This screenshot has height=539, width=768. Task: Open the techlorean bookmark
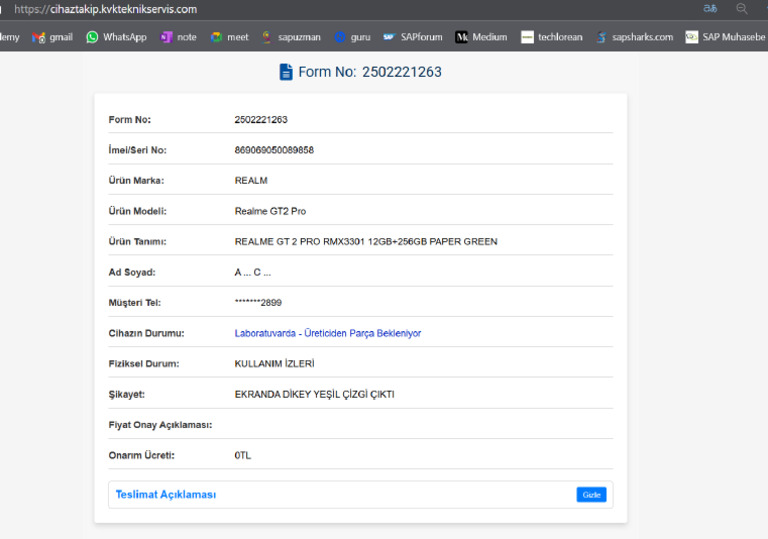[x=551, y=37]
